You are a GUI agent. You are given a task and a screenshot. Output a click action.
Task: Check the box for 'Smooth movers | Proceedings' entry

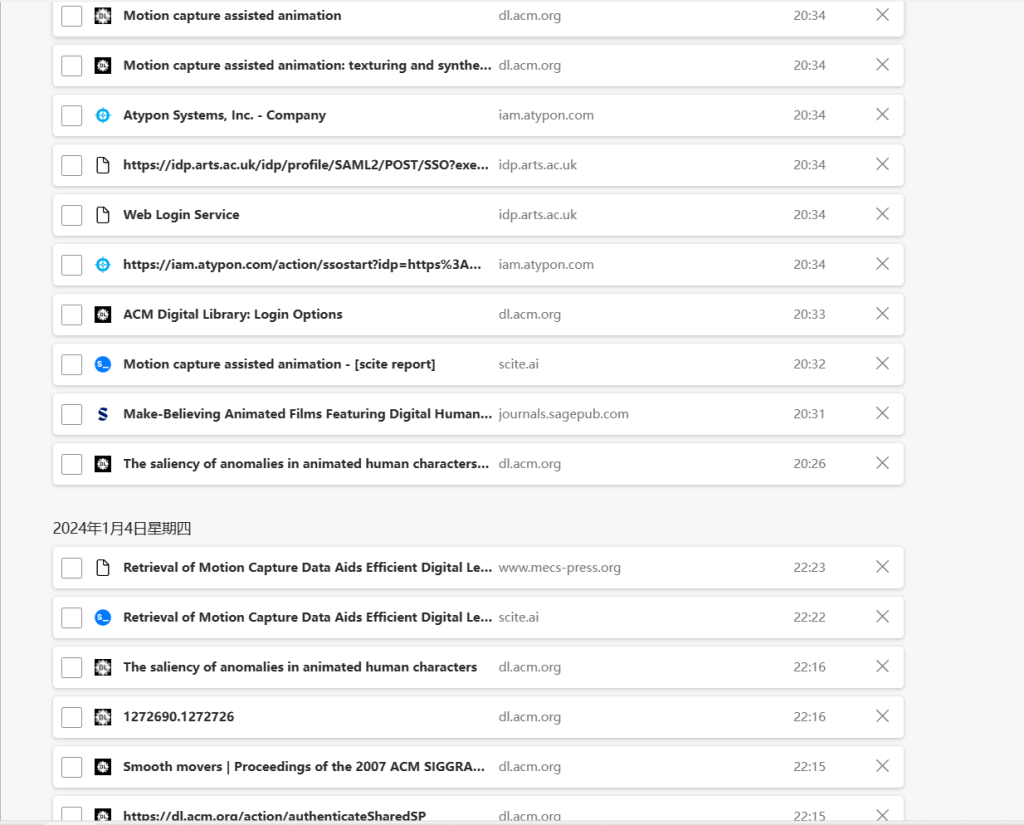(72, 767)
